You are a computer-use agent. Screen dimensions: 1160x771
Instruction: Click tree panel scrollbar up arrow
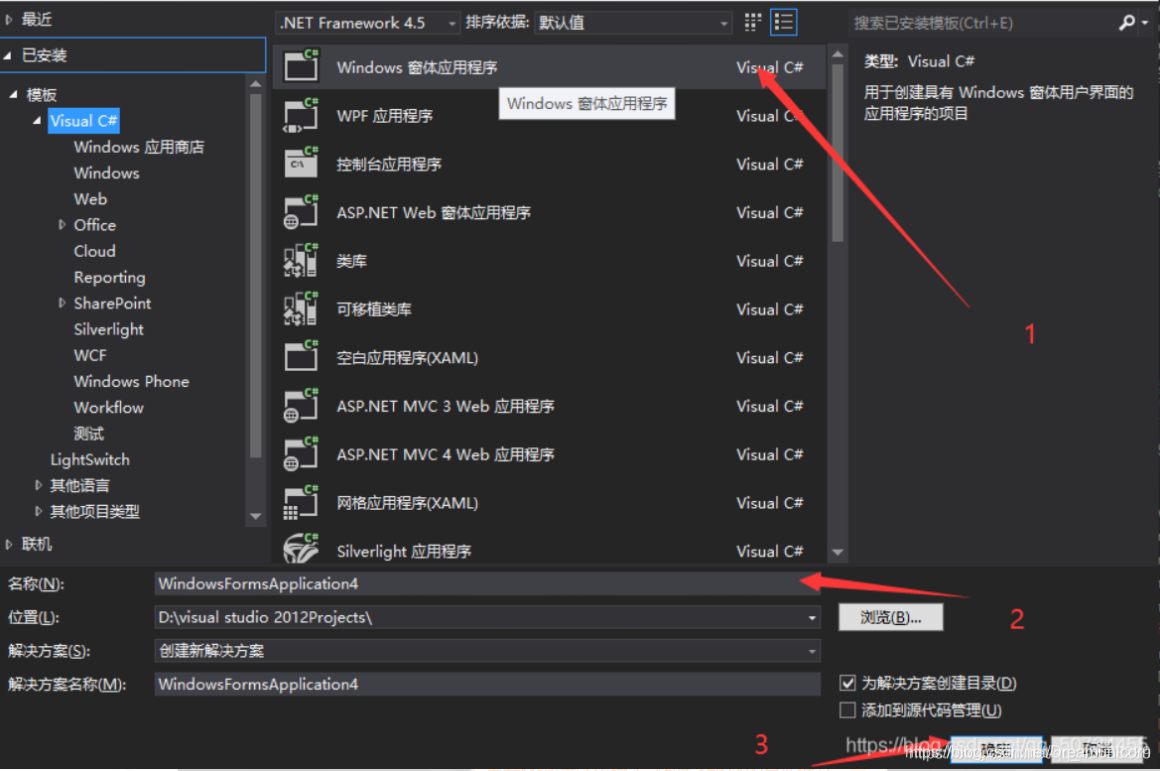coord(256,84)
